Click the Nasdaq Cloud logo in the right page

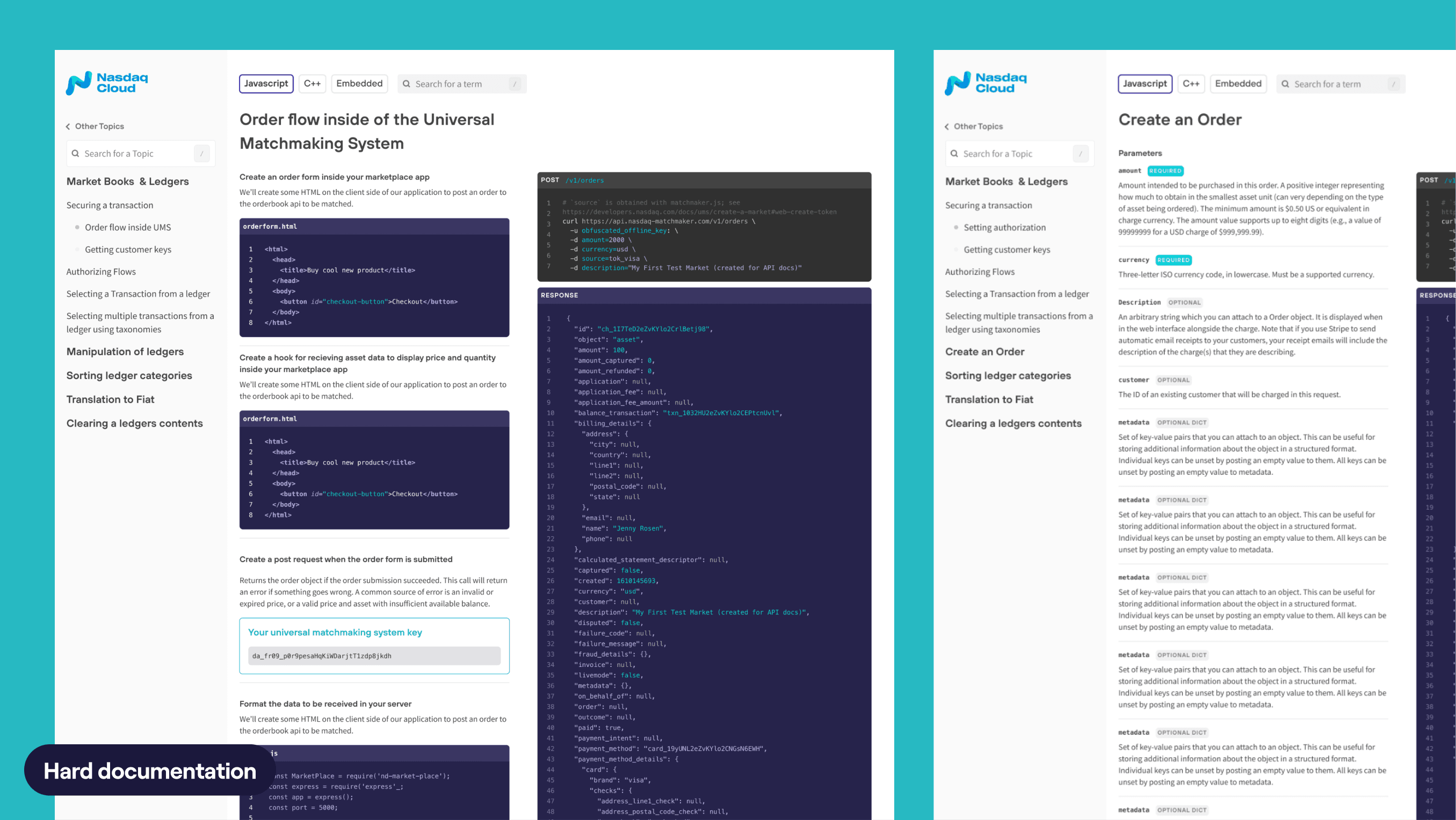click(x=986, y=83)
